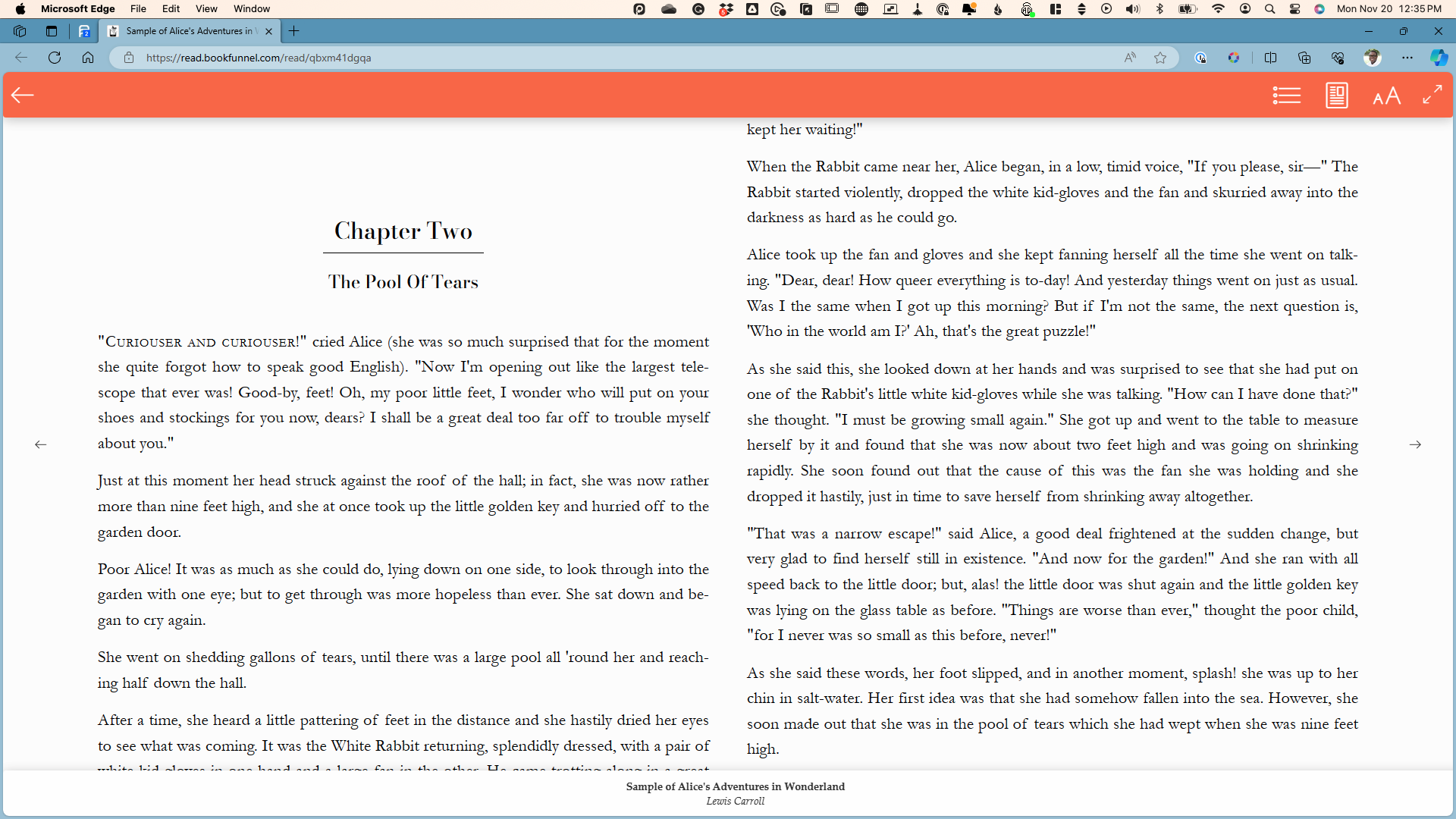
Task: Click the date and time in menu bar
Action: coord(1389,8)
